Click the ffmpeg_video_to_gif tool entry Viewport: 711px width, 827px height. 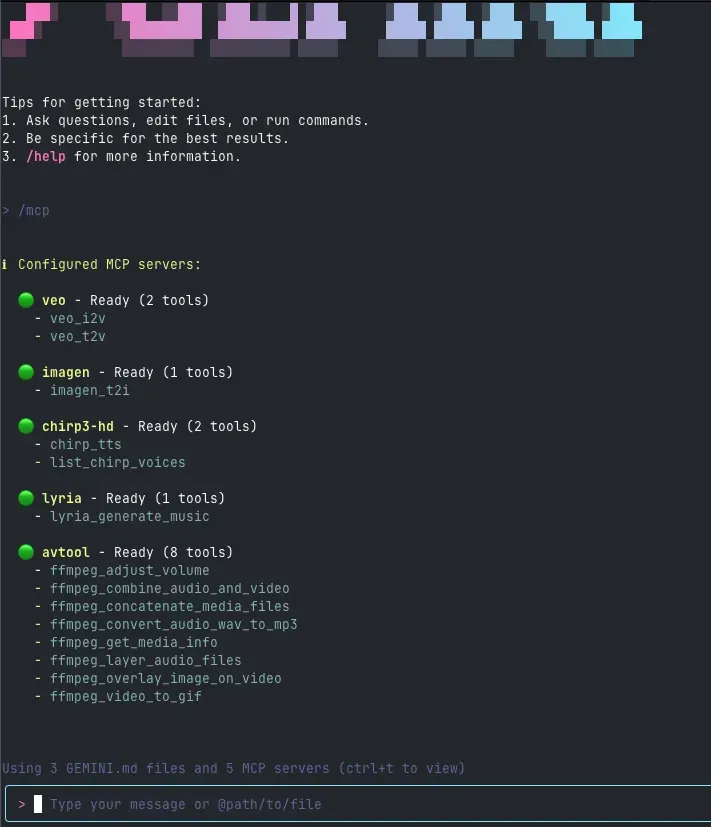(x=126, y=697)
